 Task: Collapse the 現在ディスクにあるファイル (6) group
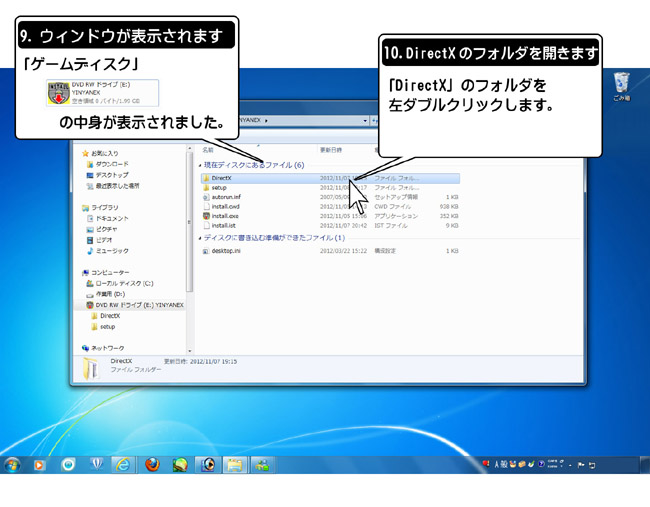coord(200,165)
